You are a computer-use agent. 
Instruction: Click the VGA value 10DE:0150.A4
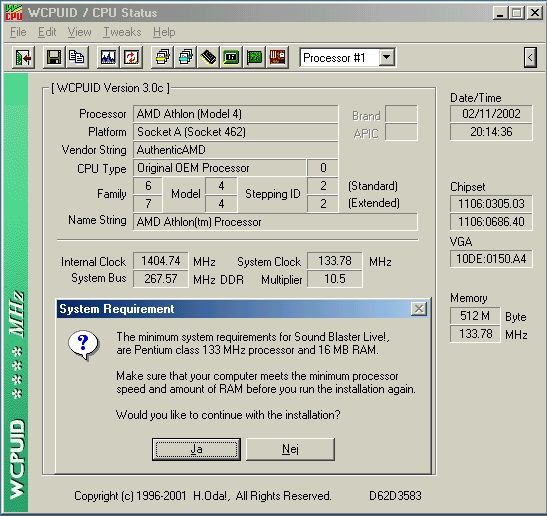tap(491, 259)
